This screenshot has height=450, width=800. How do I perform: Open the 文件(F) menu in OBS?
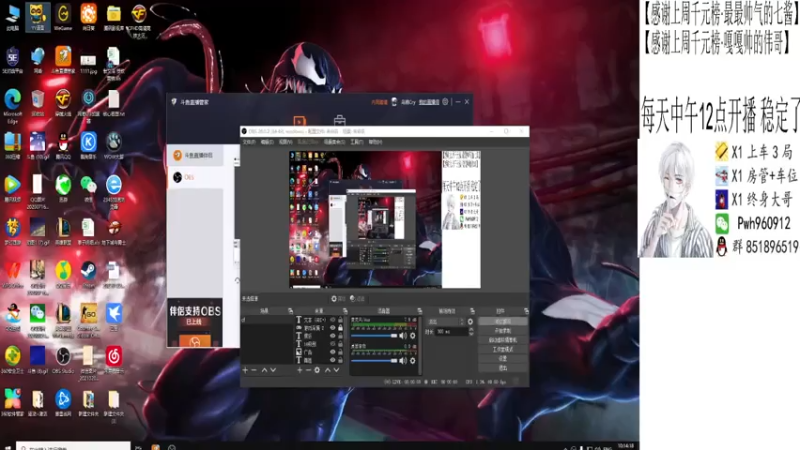coord(249,142)
